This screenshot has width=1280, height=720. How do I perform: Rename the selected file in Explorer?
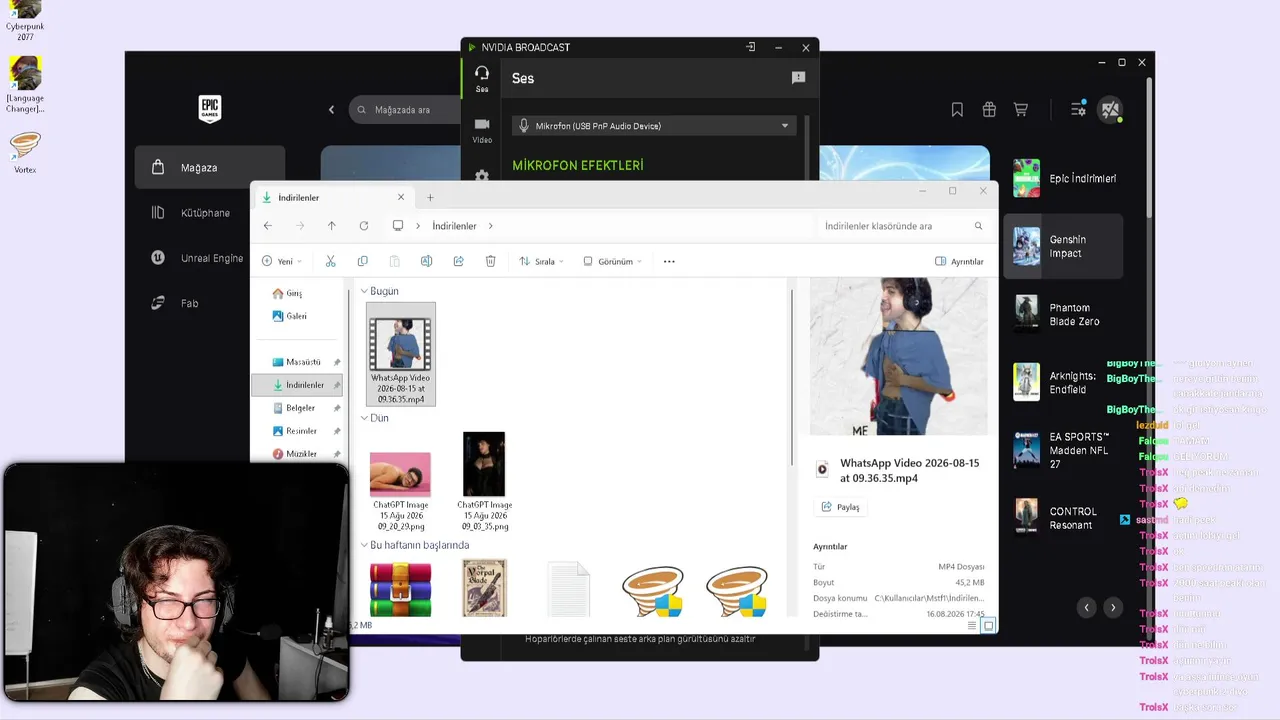(426, 261)
